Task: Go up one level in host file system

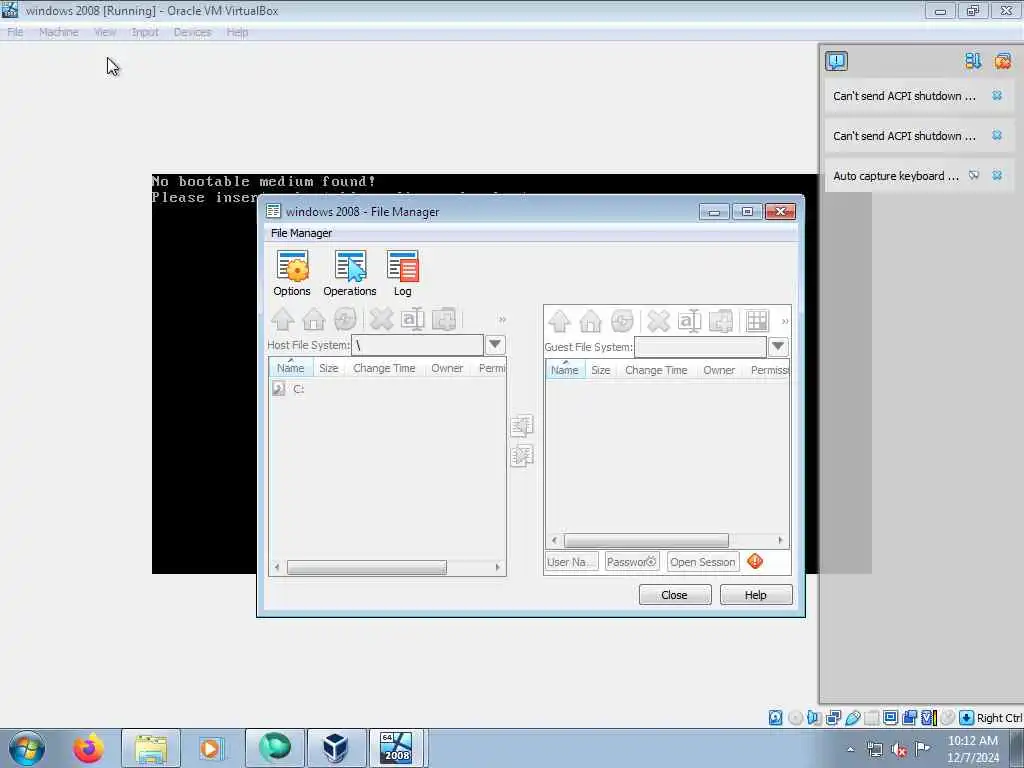Action: tap(283, 319)
